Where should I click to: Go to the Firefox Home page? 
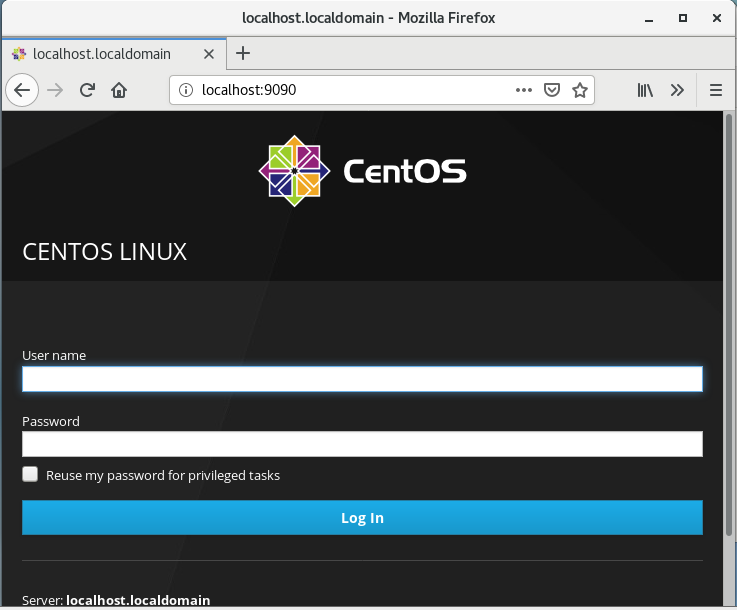click(119, 90)
